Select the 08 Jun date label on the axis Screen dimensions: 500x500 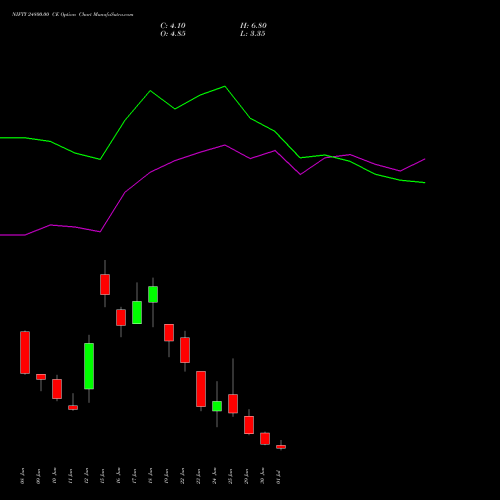click(x=23, y=476)
